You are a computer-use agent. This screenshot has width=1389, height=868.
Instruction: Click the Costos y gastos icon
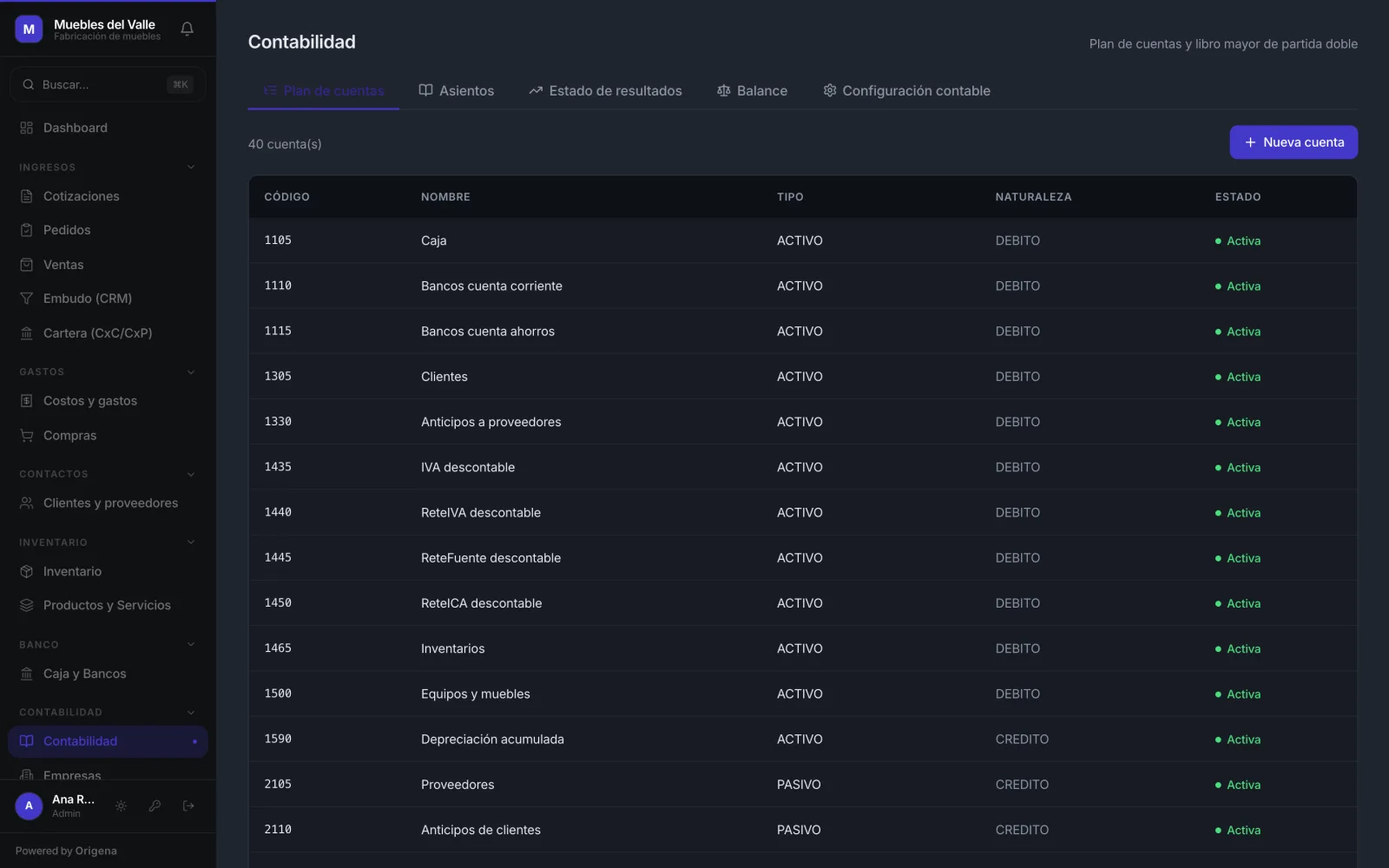26,401
